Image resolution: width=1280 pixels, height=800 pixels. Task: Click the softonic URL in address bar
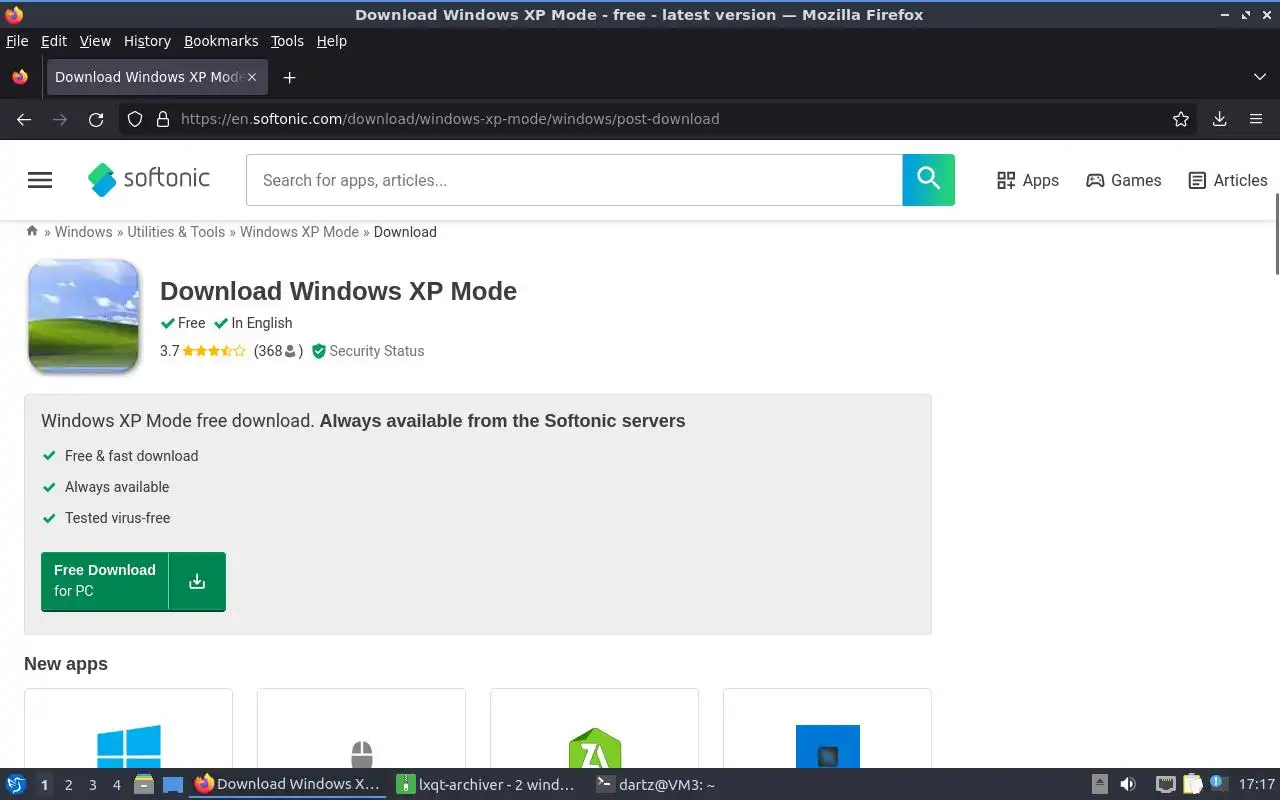coord(450,119)
